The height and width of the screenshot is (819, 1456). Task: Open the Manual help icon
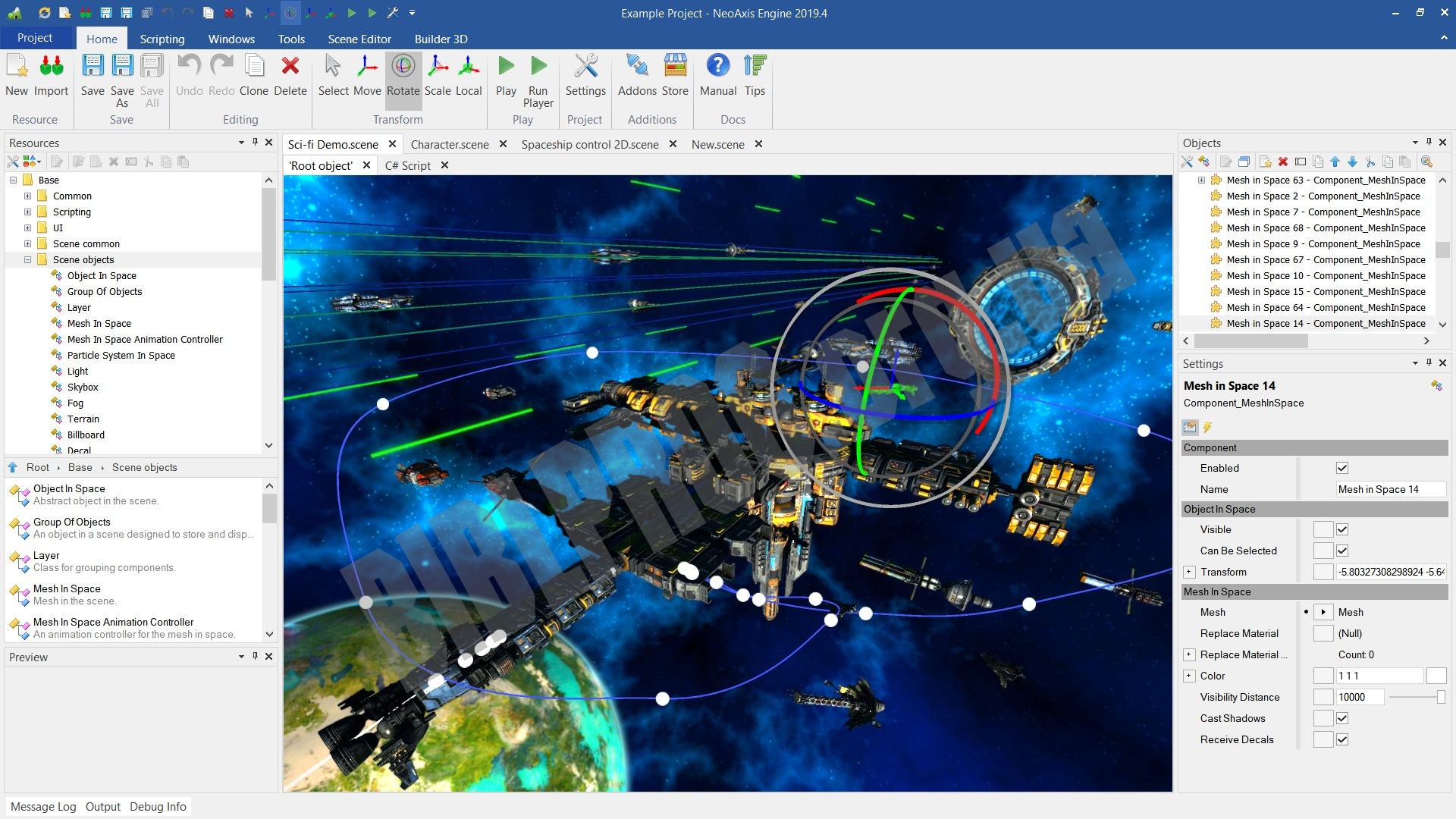coord(718,66)
